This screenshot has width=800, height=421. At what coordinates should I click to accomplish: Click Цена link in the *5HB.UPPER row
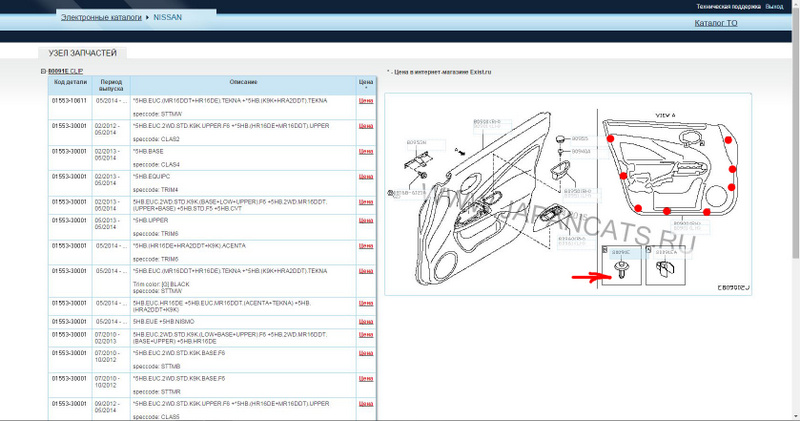click(x=366, y=220)
